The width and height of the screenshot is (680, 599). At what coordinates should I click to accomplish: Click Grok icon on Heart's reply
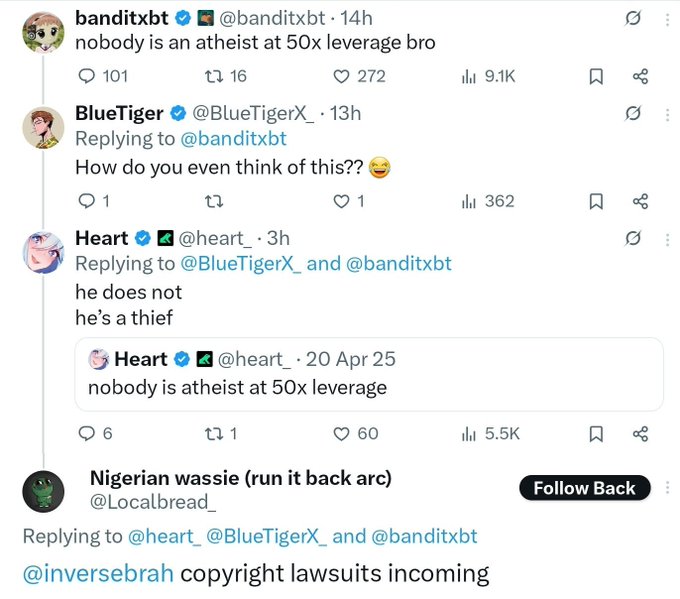pyautogui.click(x=632, y=238)
